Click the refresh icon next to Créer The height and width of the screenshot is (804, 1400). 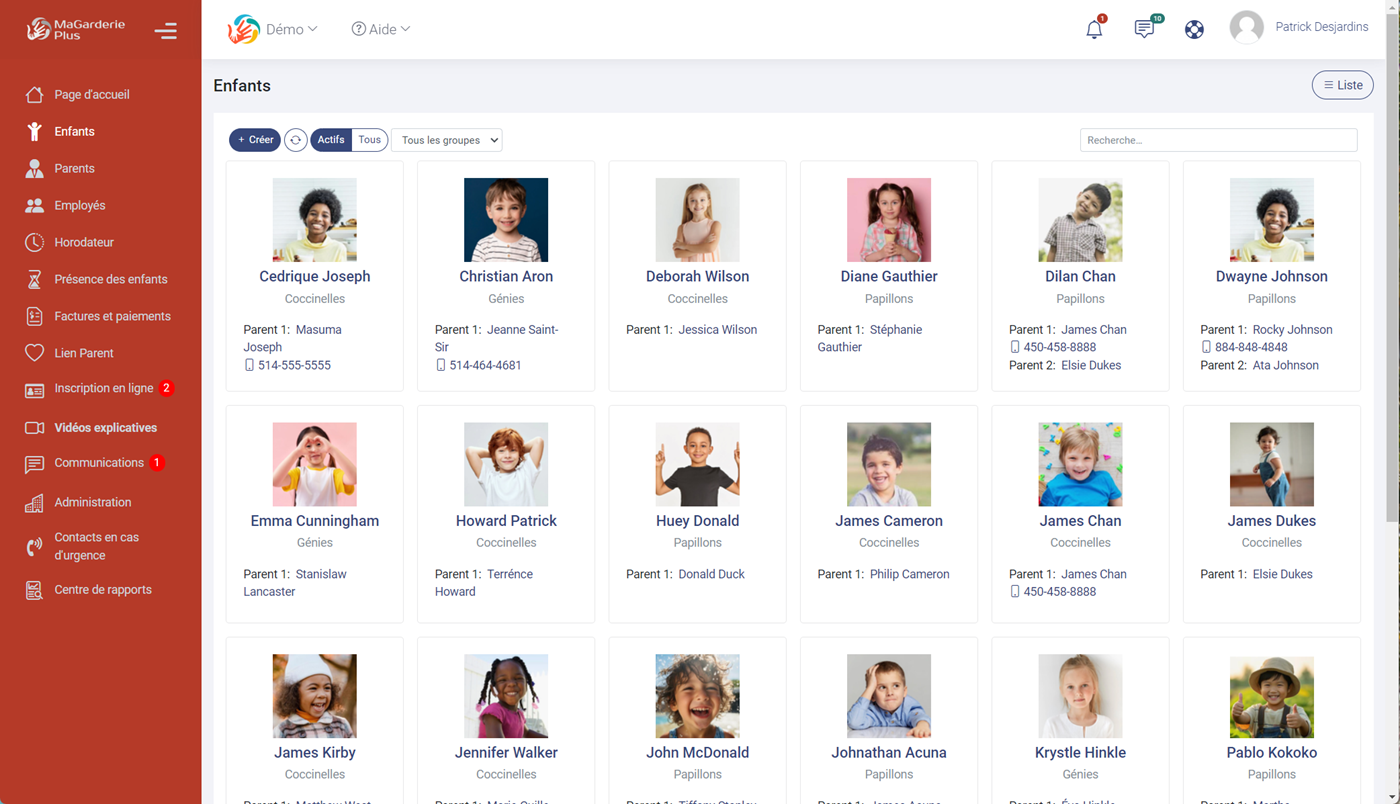pyautogui.click(x=295, y=140)
